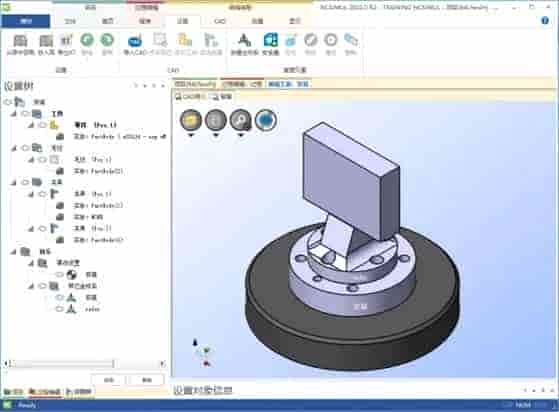Image resolution: width=559 pixels, height=412 pixels.
Task: Switch to the blue-highlighted third document tab
Action: pos(288,84)
